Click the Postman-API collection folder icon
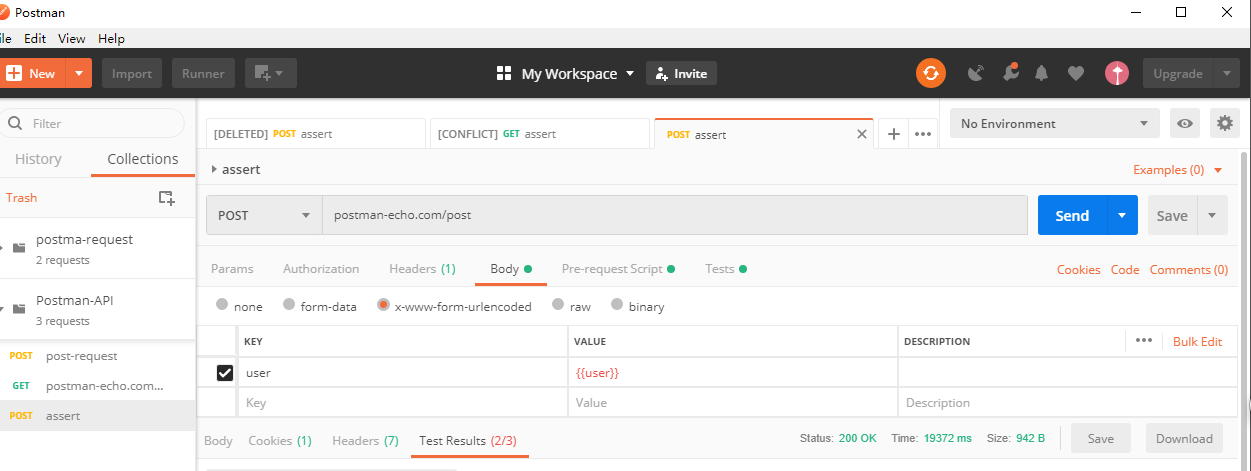This screenshot has width=1251, height=471. [x=19, y=309]
